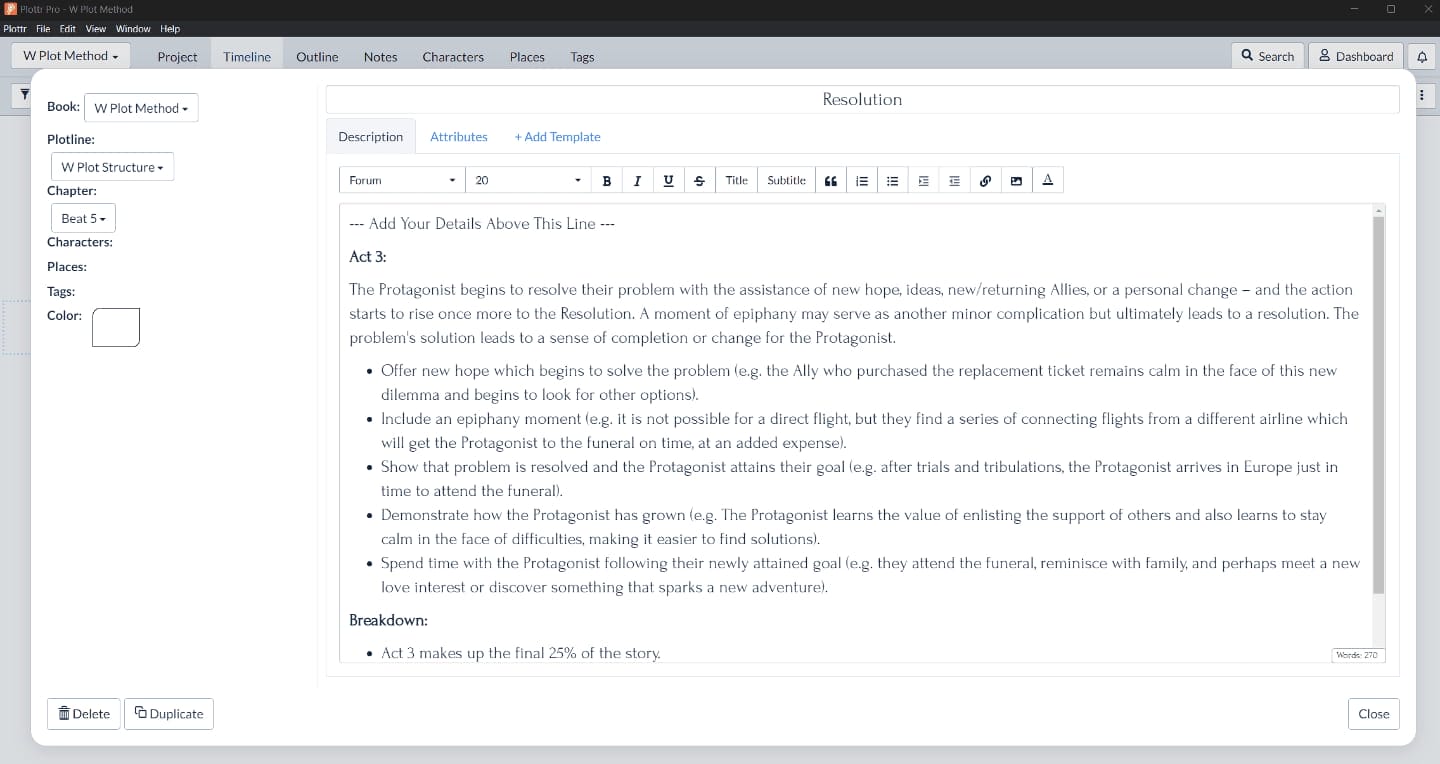Viewport: 1440px width, 764px height.
Task: Apply a numbered list
Action: point(862,180)
